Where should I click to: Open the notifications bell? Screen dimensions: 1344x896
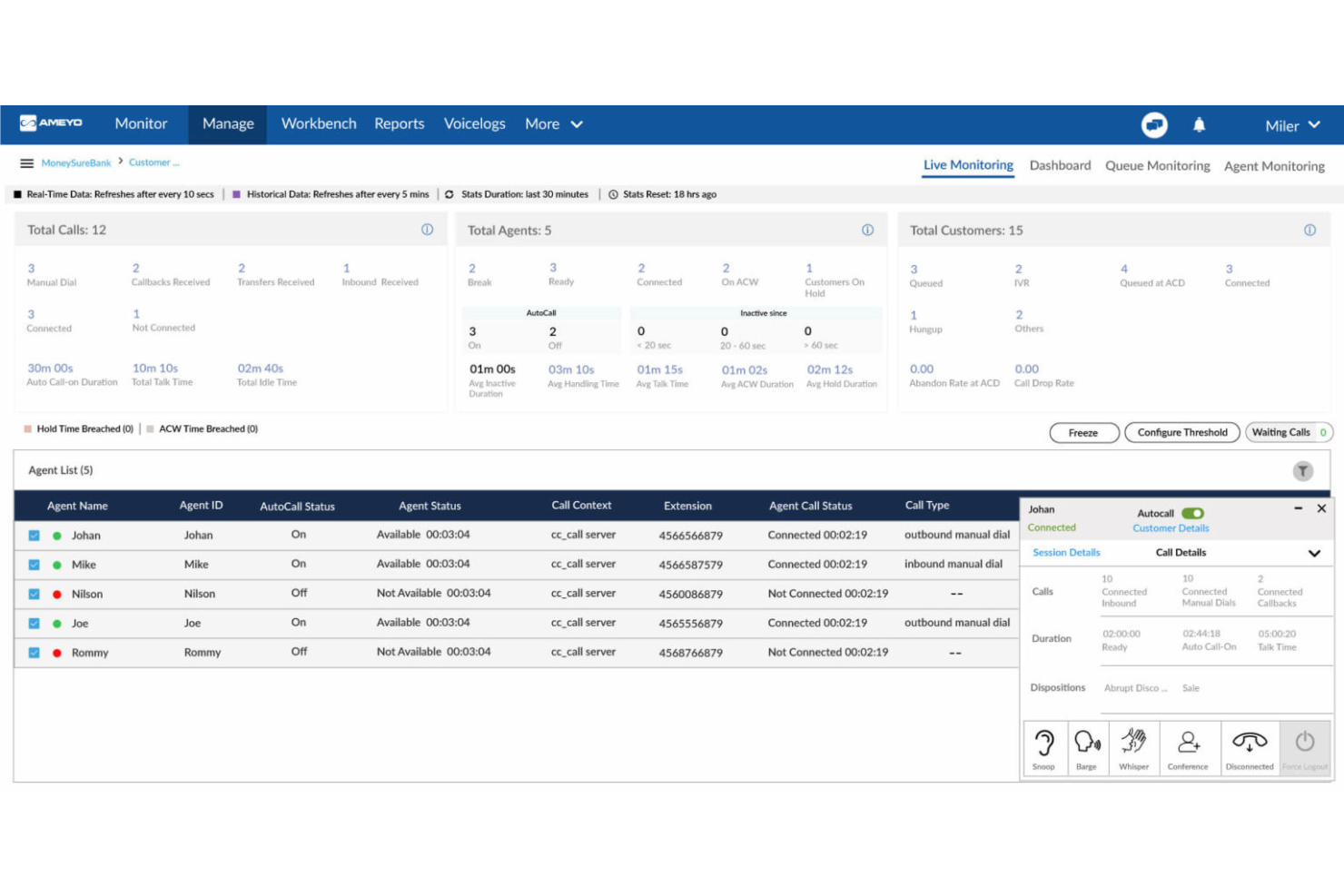[1199, 125]
